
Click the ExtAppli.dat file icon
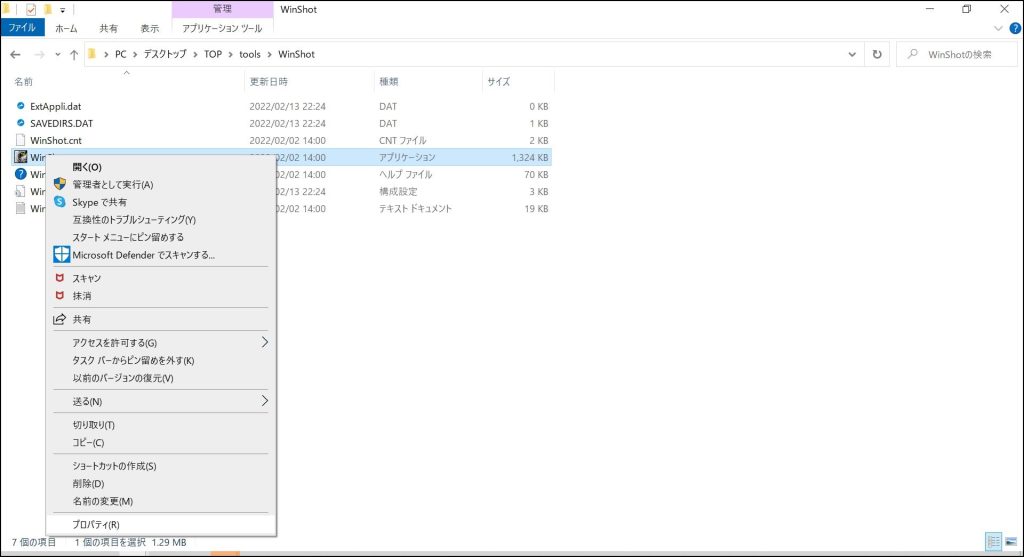coord(20,106)
